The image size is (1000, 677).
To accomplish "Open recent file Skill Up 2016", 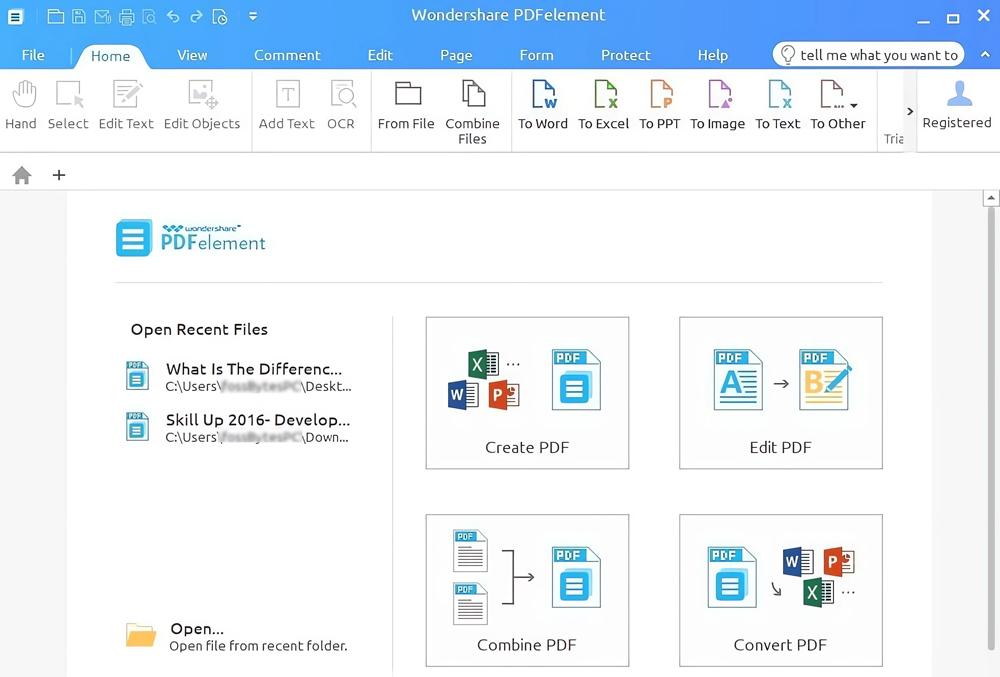I will click(x=257, y=427).
